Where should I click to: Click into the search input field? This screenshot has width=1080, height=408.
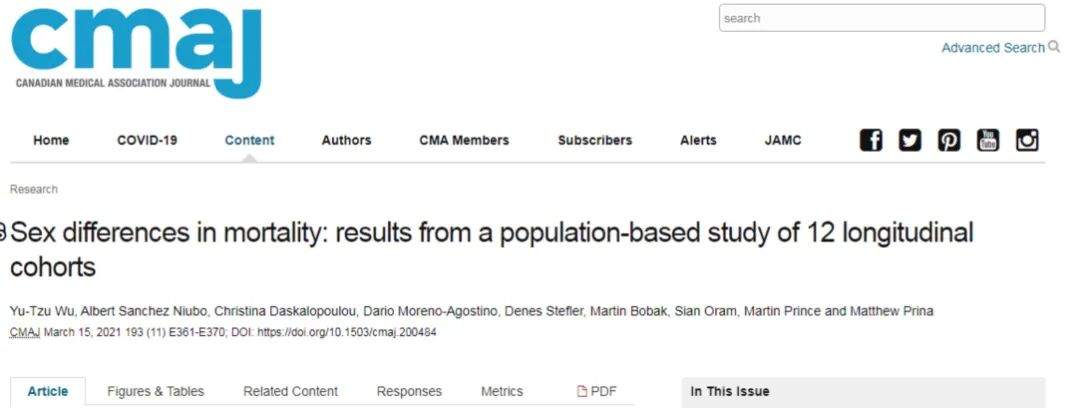882,19
